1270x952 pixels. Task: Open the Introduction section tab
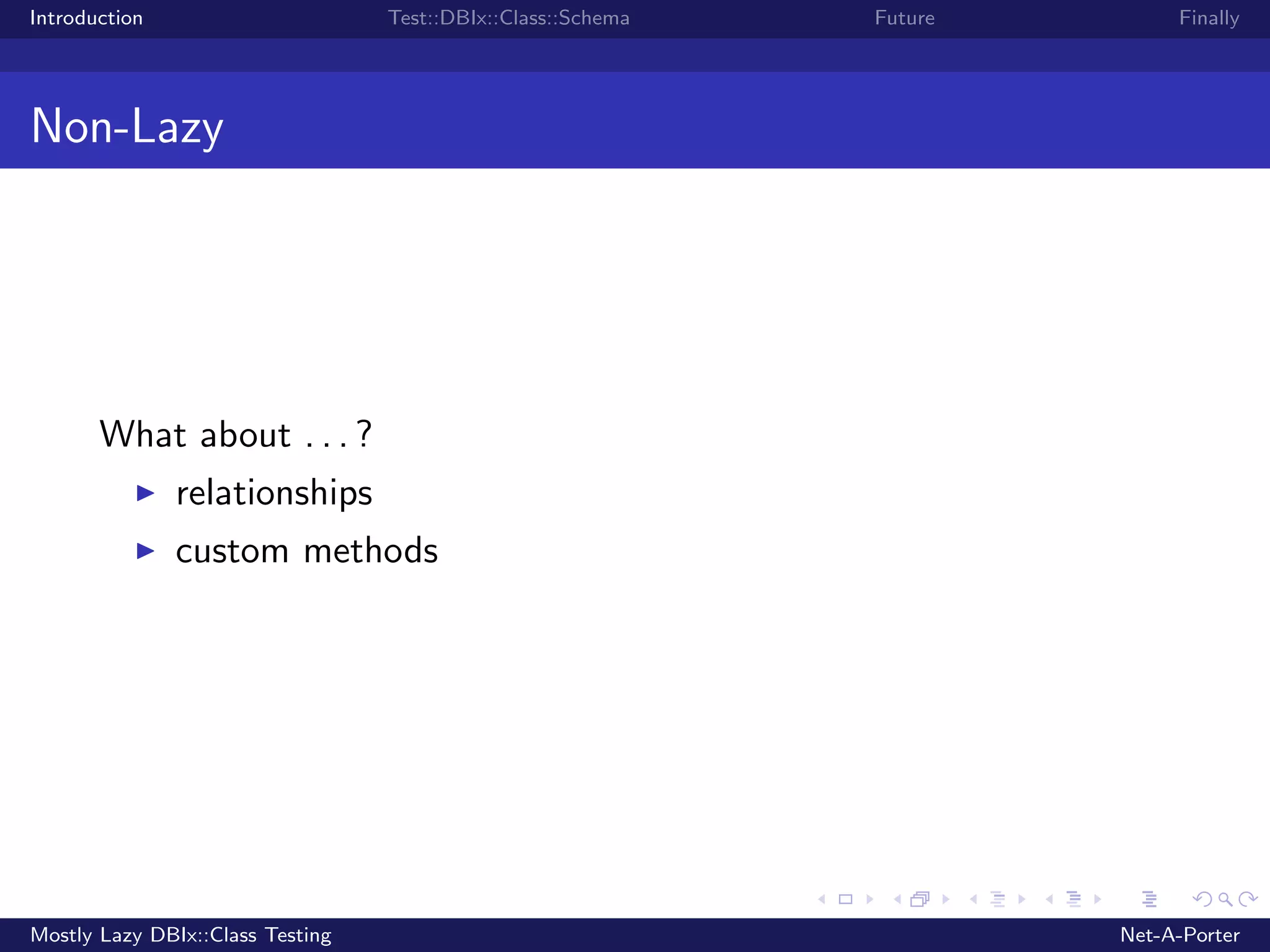point(86,18)
